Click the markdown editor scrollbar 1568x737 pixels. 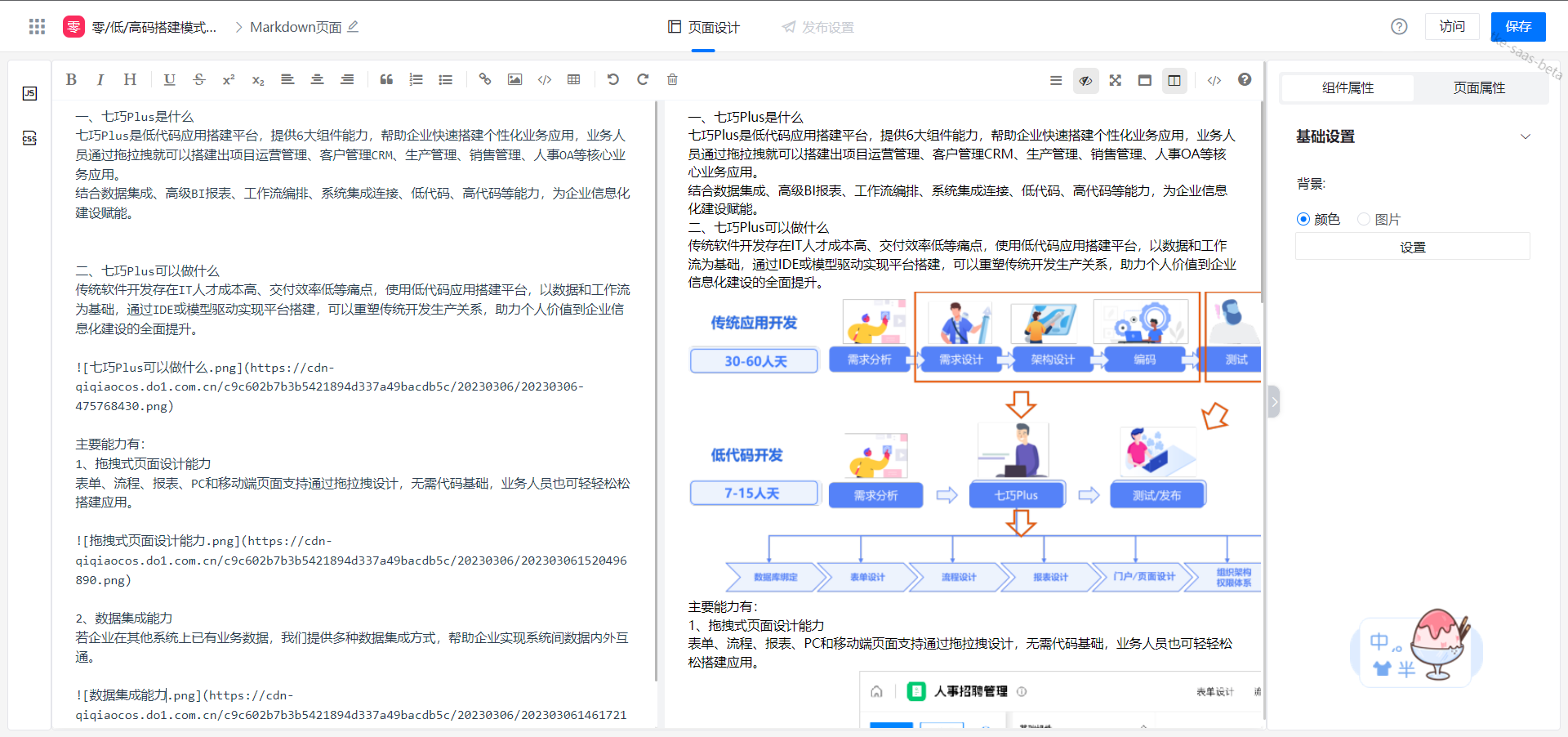[x=656, y=392]
